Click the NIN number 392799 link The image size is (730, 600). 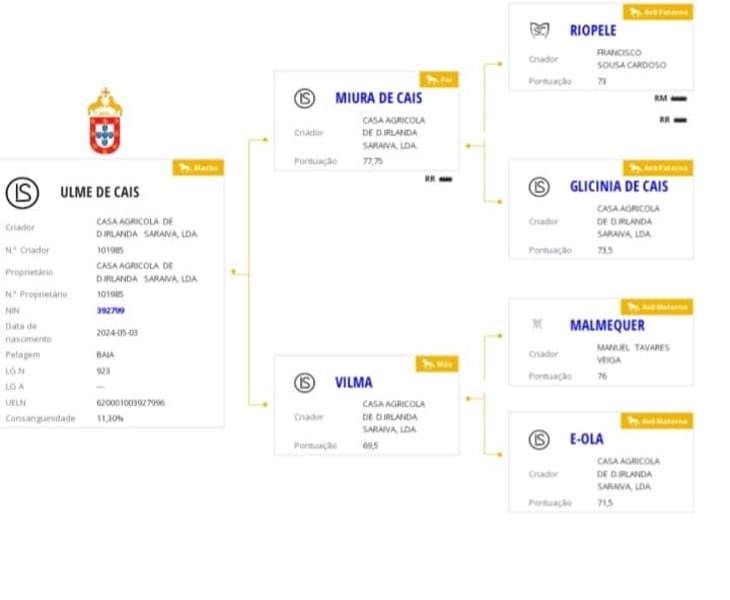pyautogui.click(x=110, y=310)
